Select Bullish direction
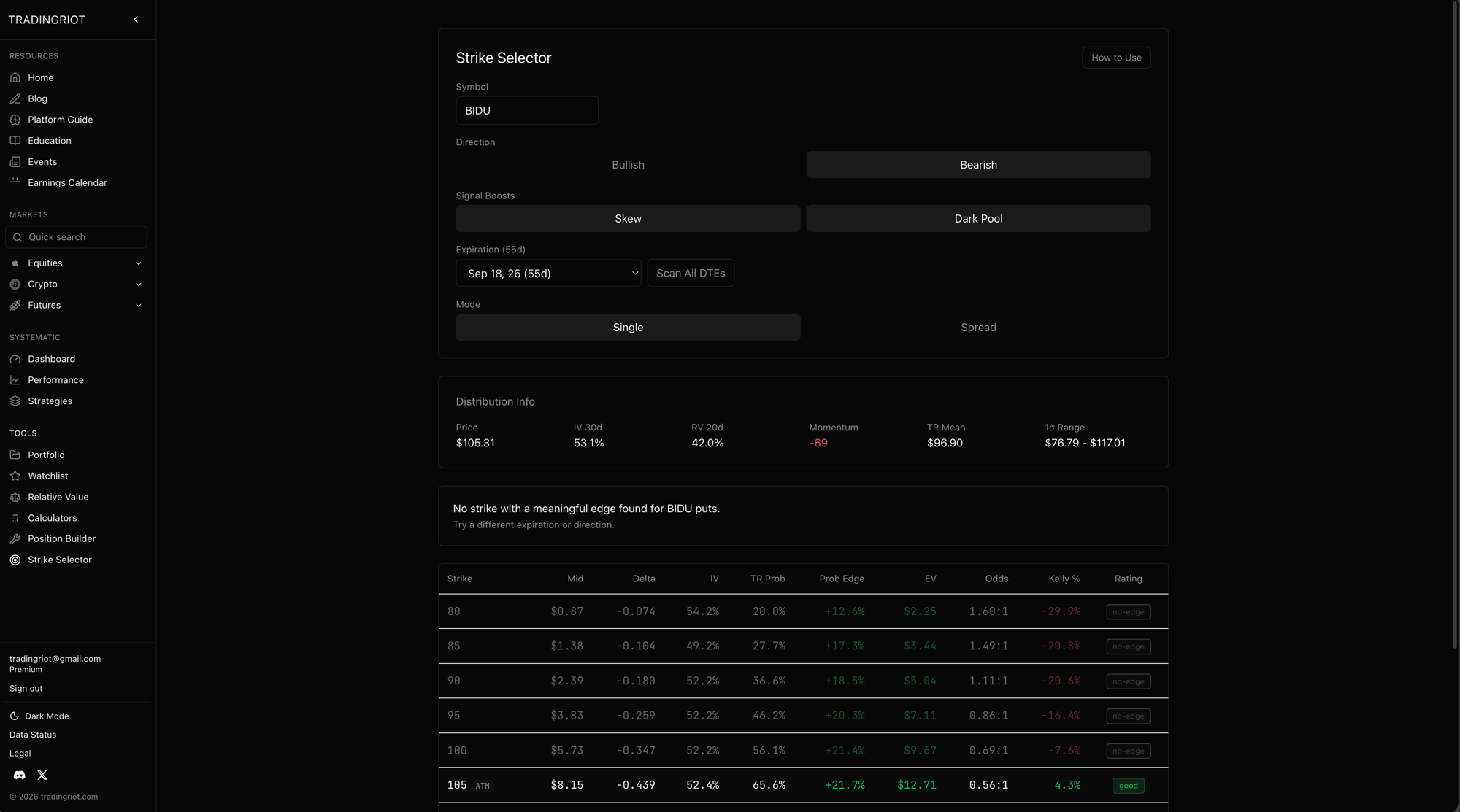1460x812 pixels. pos(628,165)
